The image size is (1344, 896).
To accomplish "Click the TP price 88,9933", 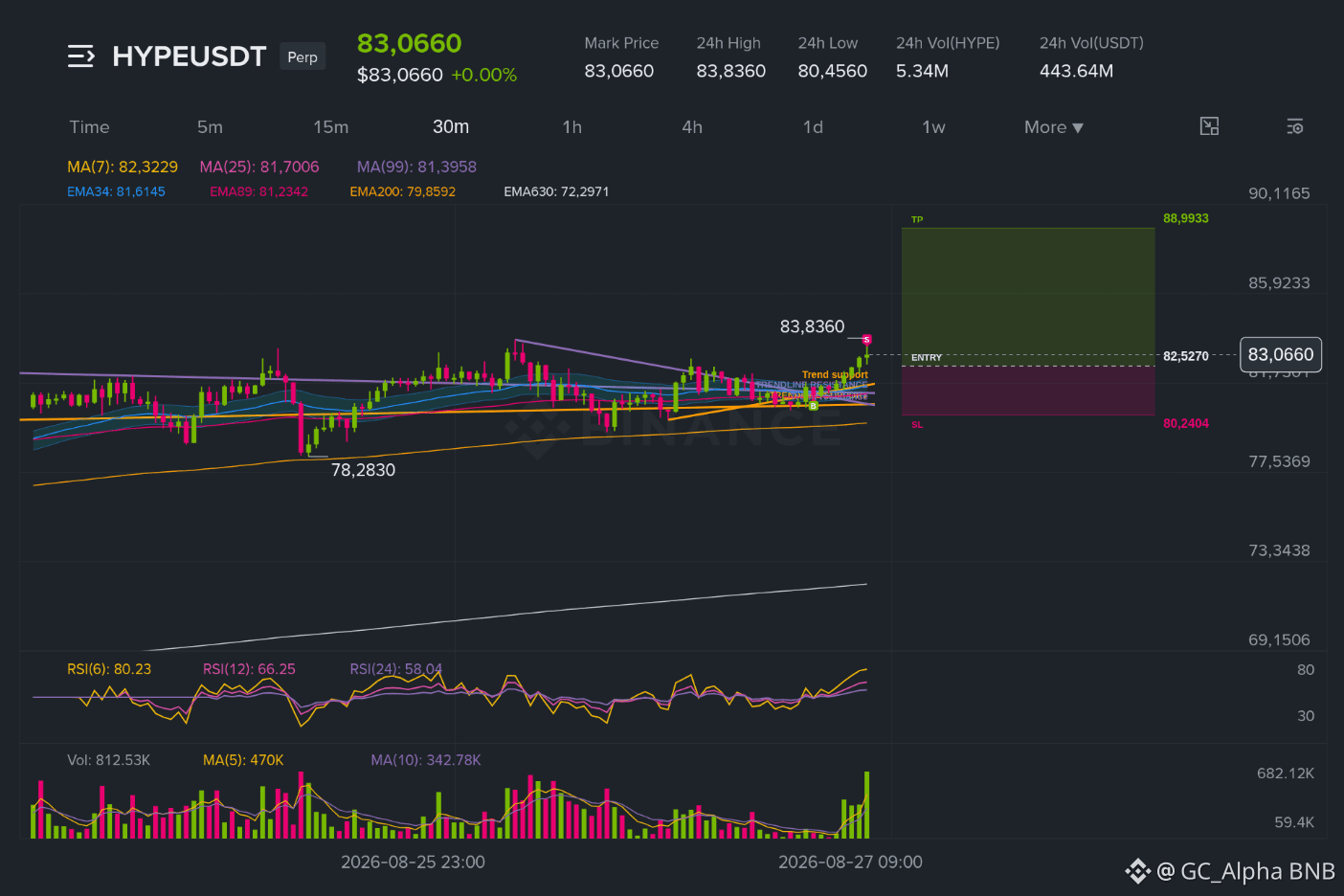I will pyautogui.click(x=1186, y=218).
